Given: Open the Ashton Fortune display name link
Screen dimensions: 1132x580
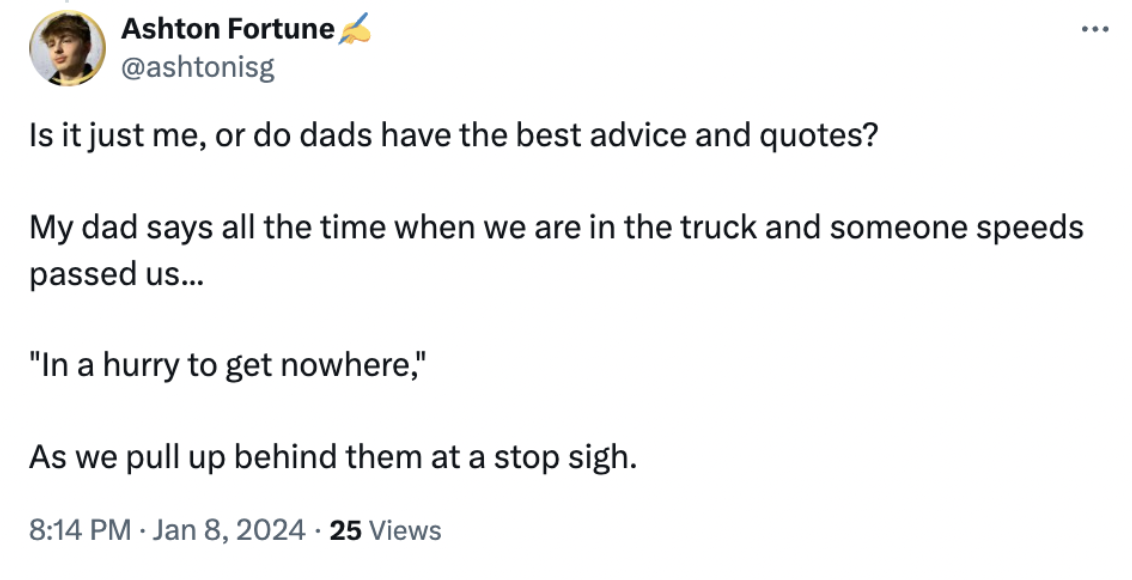Looking at the screenshot, I should [x=227, y=29].
